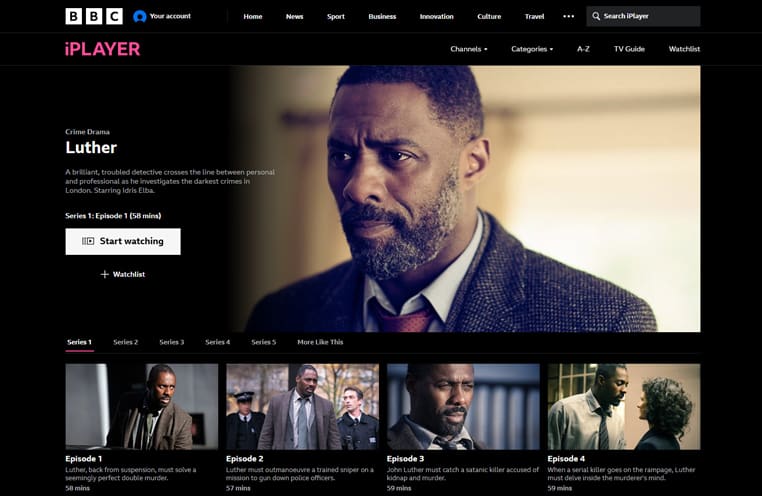Click the plus icon beside Watchlist
The width and height of the screenshot is (762, 496).
point(105,274)
